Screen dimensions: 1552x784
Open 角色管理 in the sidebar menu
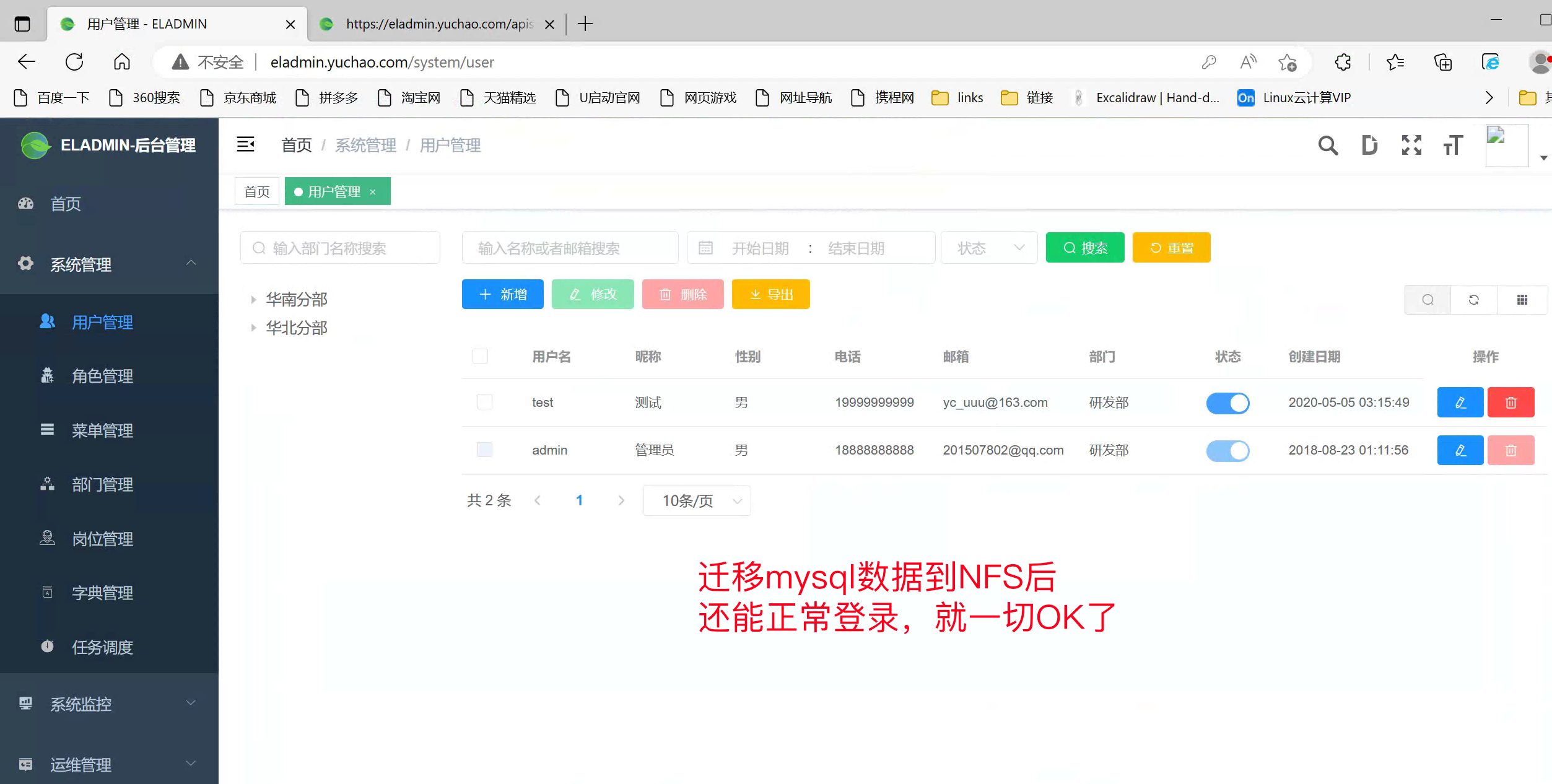[x=102, y=376]
